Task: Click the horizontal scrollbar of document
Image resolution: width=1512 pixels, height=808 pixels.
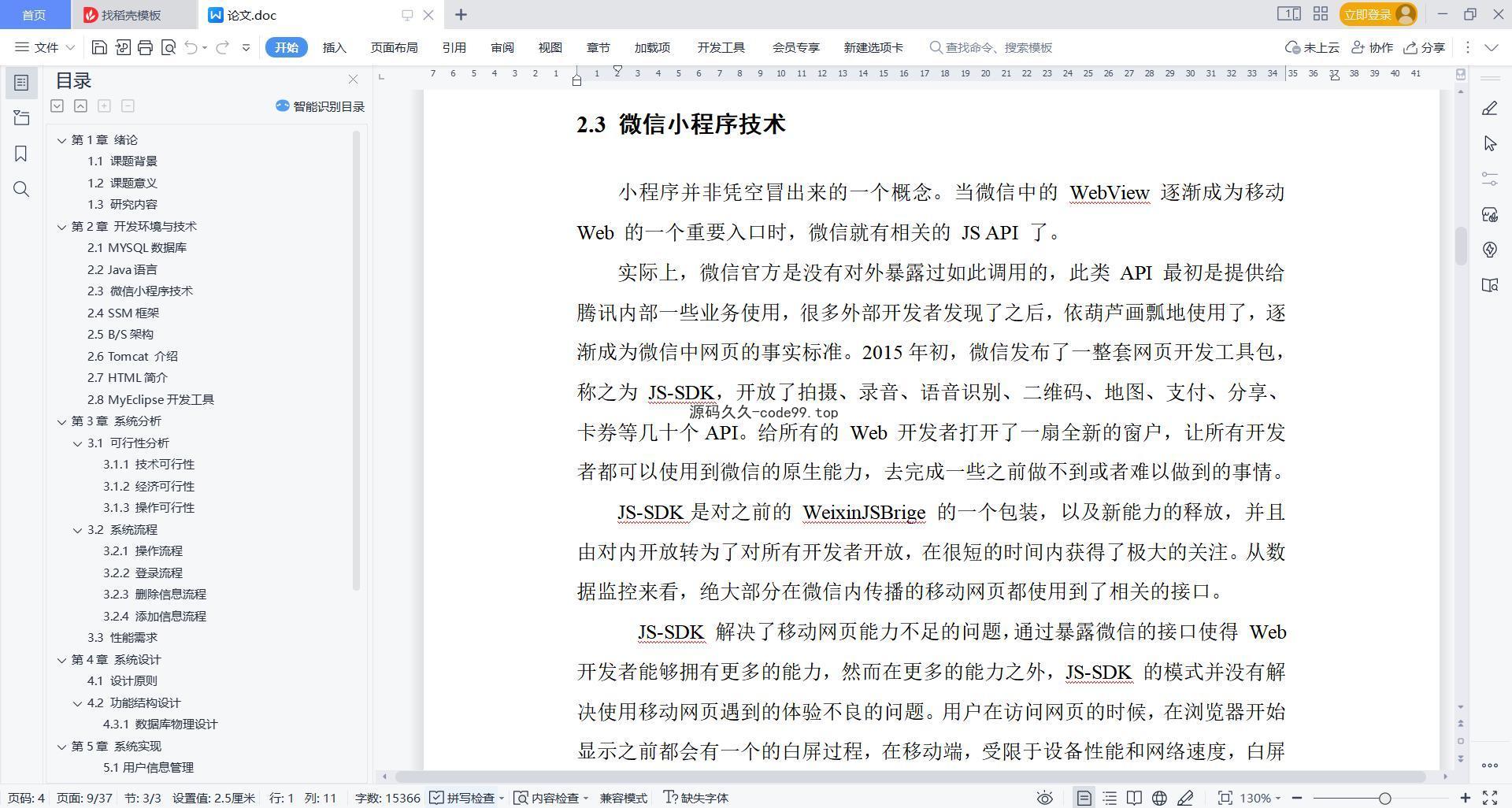Action: click(x=910, y=776)
